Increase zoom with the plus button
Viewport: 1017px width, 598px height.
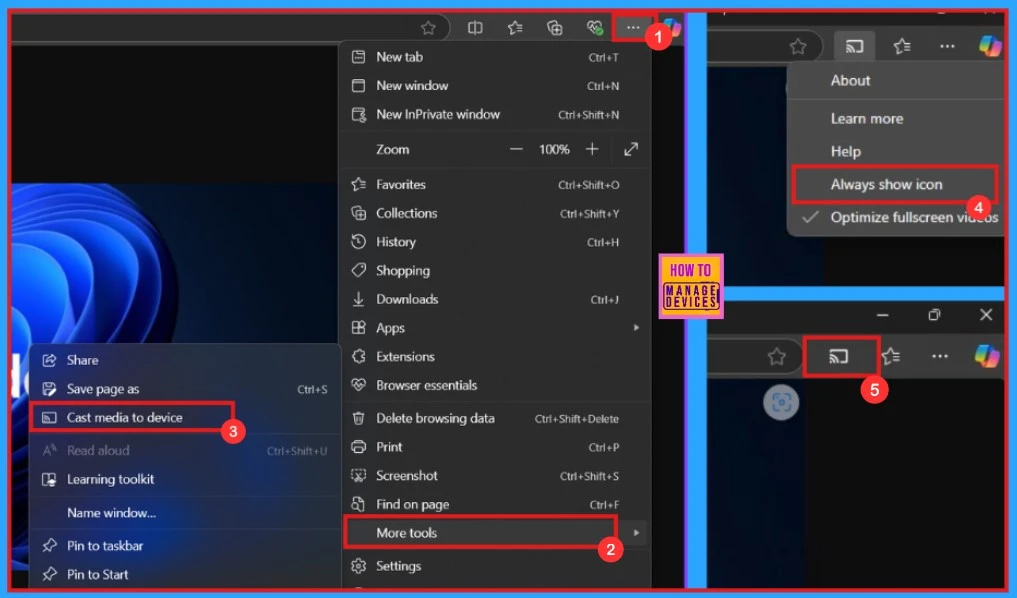592,149
